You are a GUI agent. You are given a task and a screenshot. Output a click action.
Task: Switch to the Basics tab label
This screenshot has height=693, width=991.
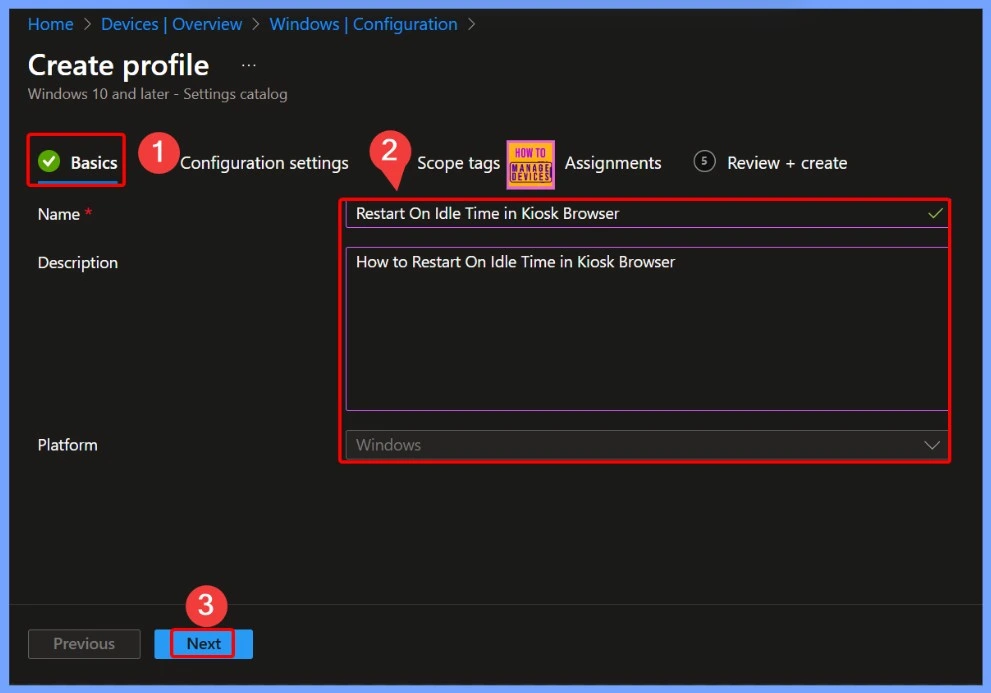[94, 163]
